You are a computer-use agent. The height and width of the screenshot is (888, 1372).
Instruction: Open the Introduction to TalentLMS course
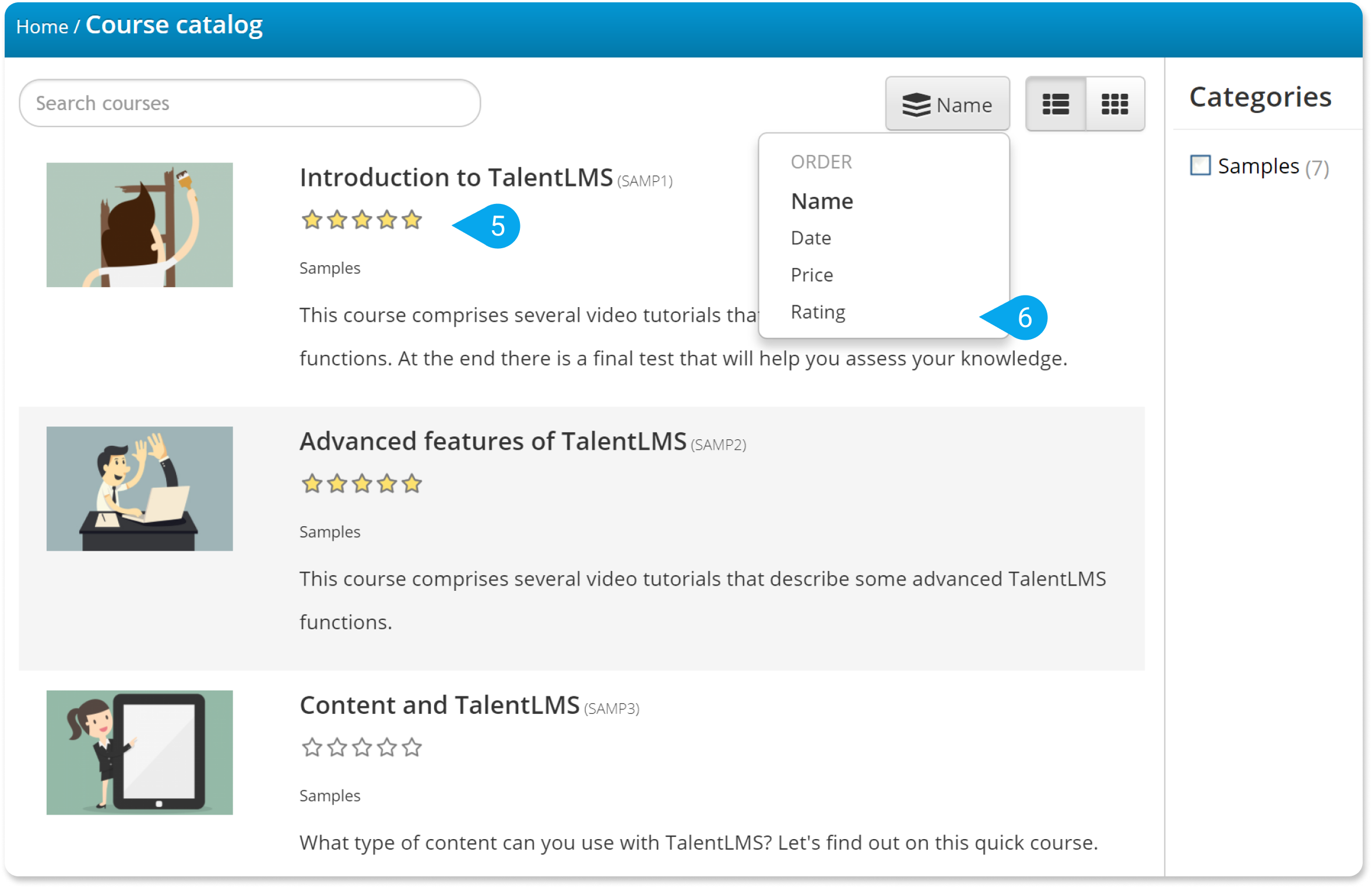coord(456,177)
